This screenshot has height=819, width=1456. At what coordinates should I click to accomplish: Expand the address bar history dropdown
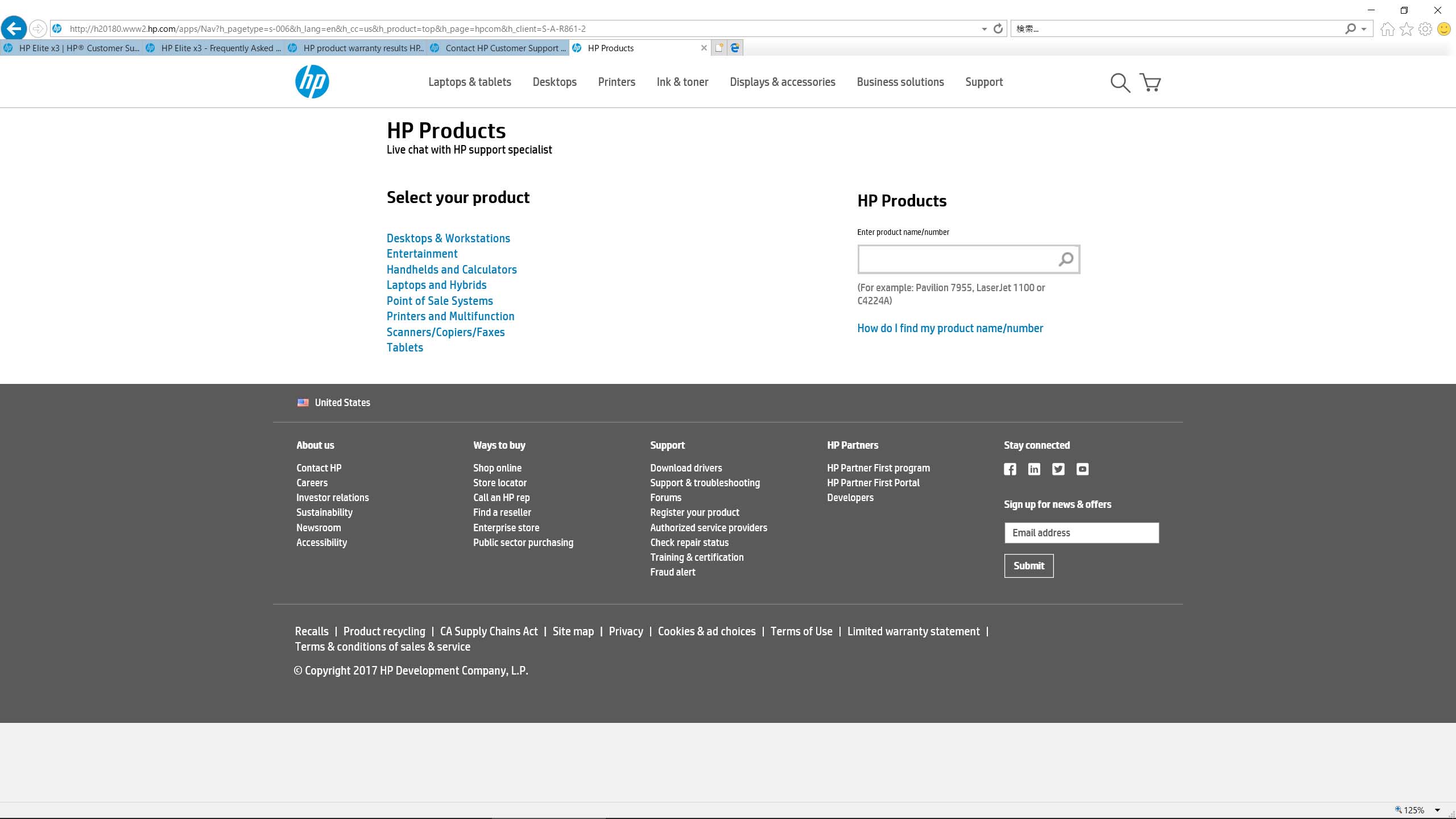click(985, 29)
